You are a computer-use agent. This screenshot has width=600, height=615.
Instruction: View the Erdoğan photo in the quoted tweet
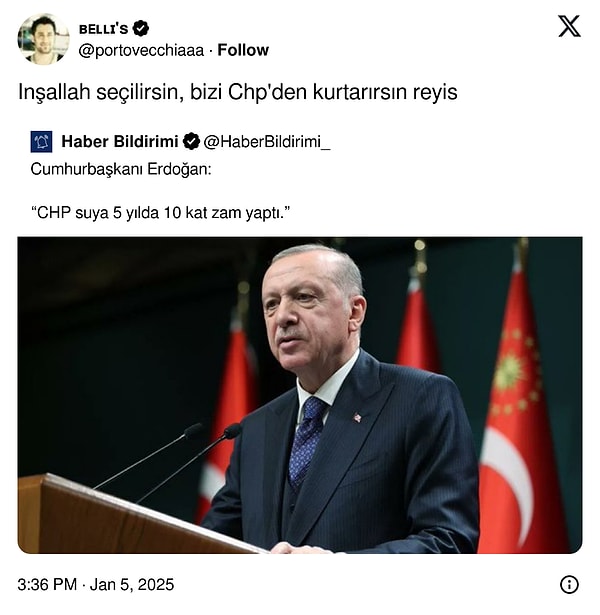(300, 395)
